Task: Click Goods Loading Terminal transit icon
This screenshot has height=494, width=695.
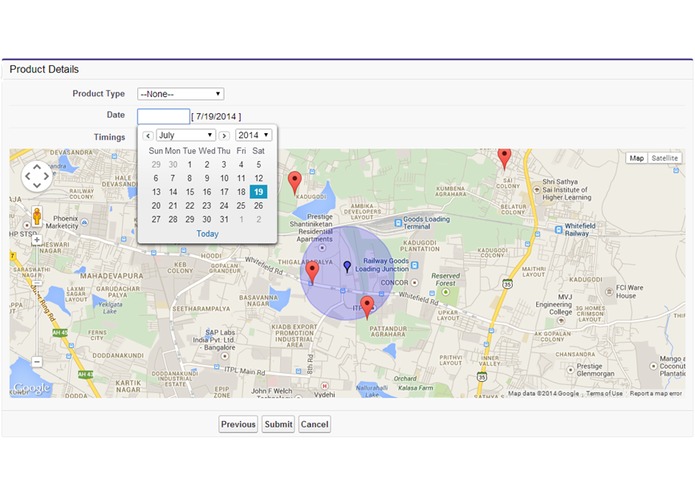Action: (398, 222)
